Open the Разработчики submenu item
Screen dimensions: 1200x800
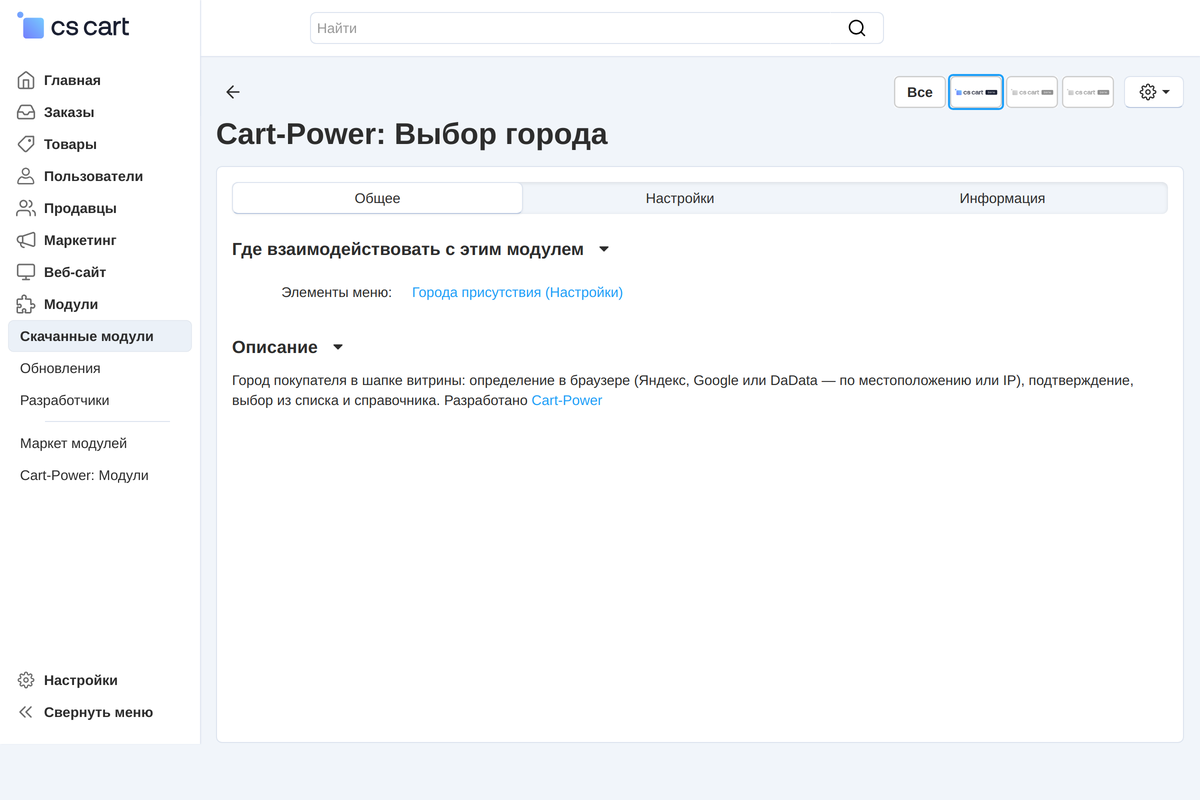click(65, 400)
